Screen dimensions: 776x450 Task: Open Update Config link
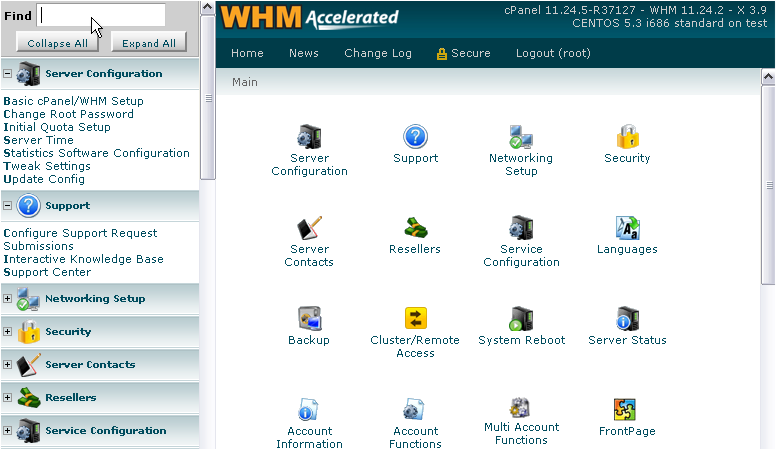(44, 179)
